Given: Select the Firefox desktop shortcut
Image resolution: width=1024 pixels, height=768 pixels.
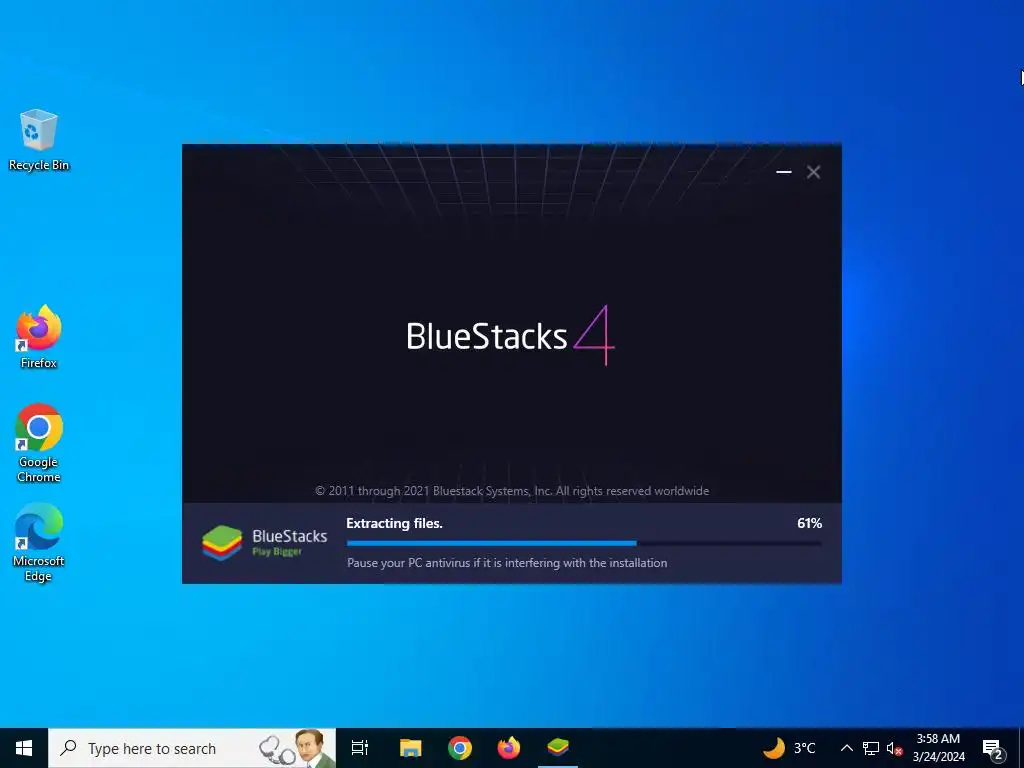Looking at the screenshot, I should [39, 337].
